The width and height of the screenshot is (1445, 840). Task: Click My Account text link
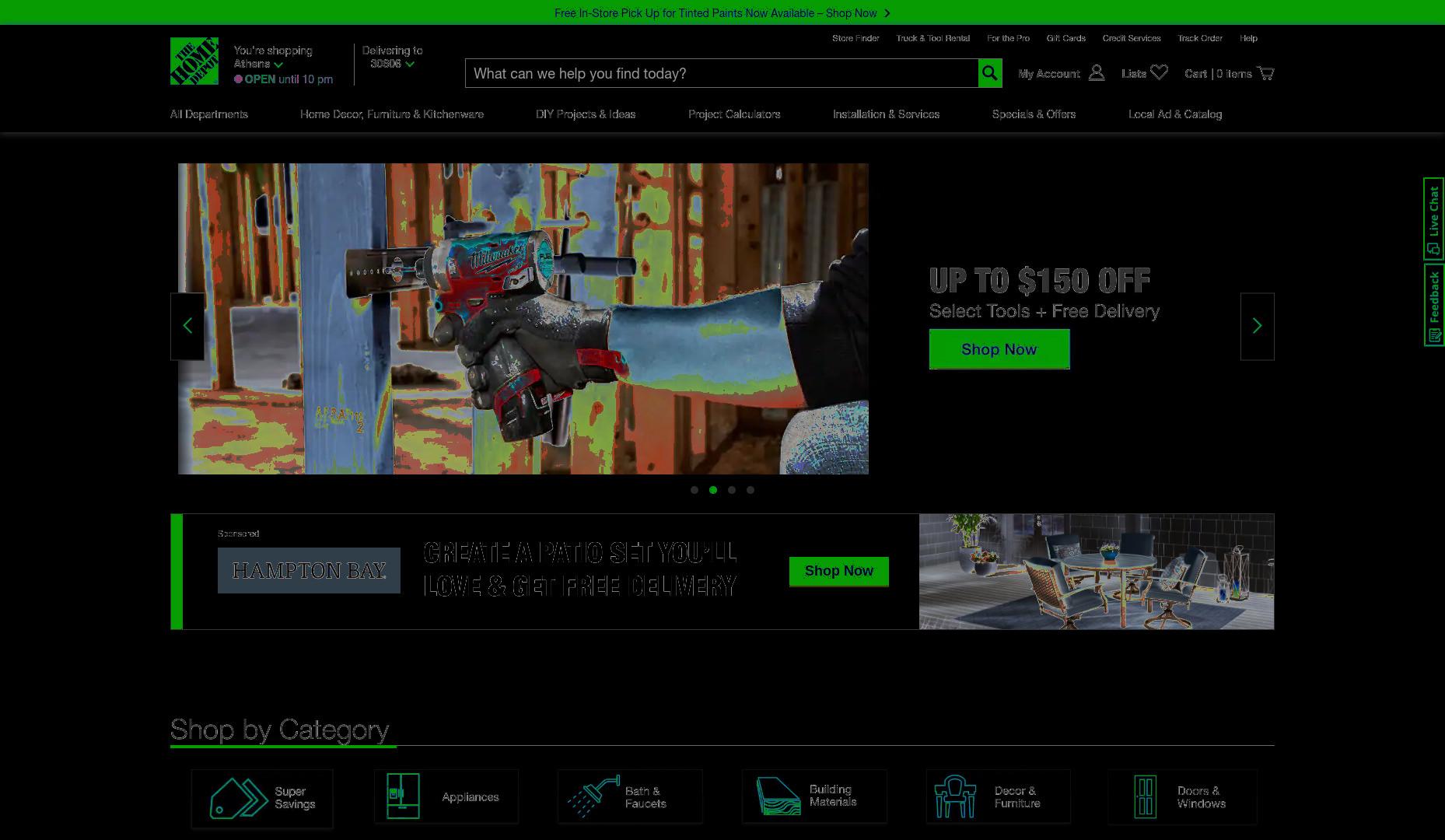[1049, 74]
